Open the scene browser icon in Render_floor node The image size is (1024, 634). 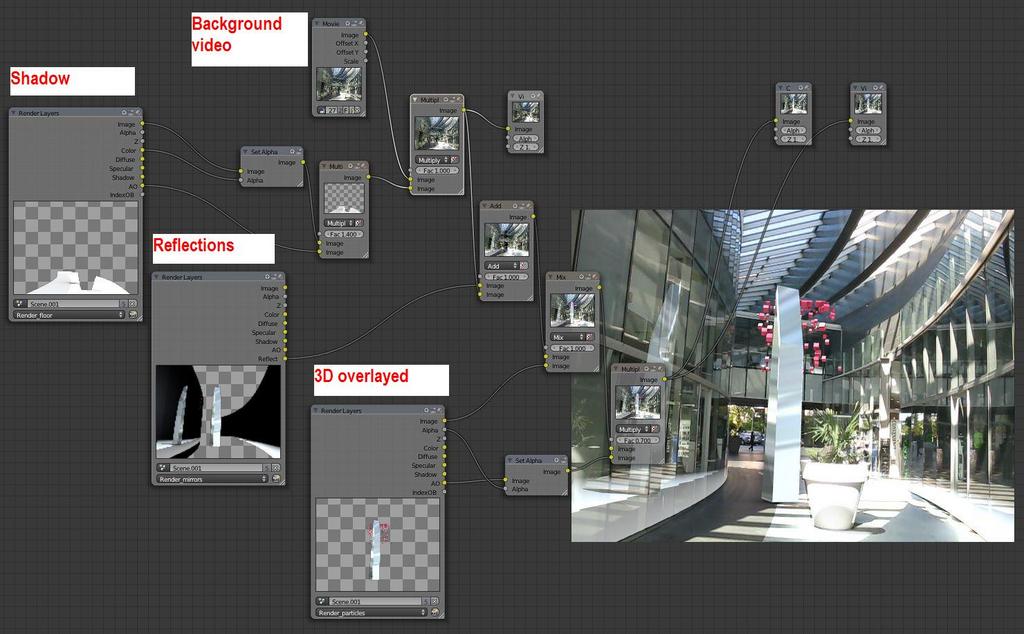(x=19, y=304)
